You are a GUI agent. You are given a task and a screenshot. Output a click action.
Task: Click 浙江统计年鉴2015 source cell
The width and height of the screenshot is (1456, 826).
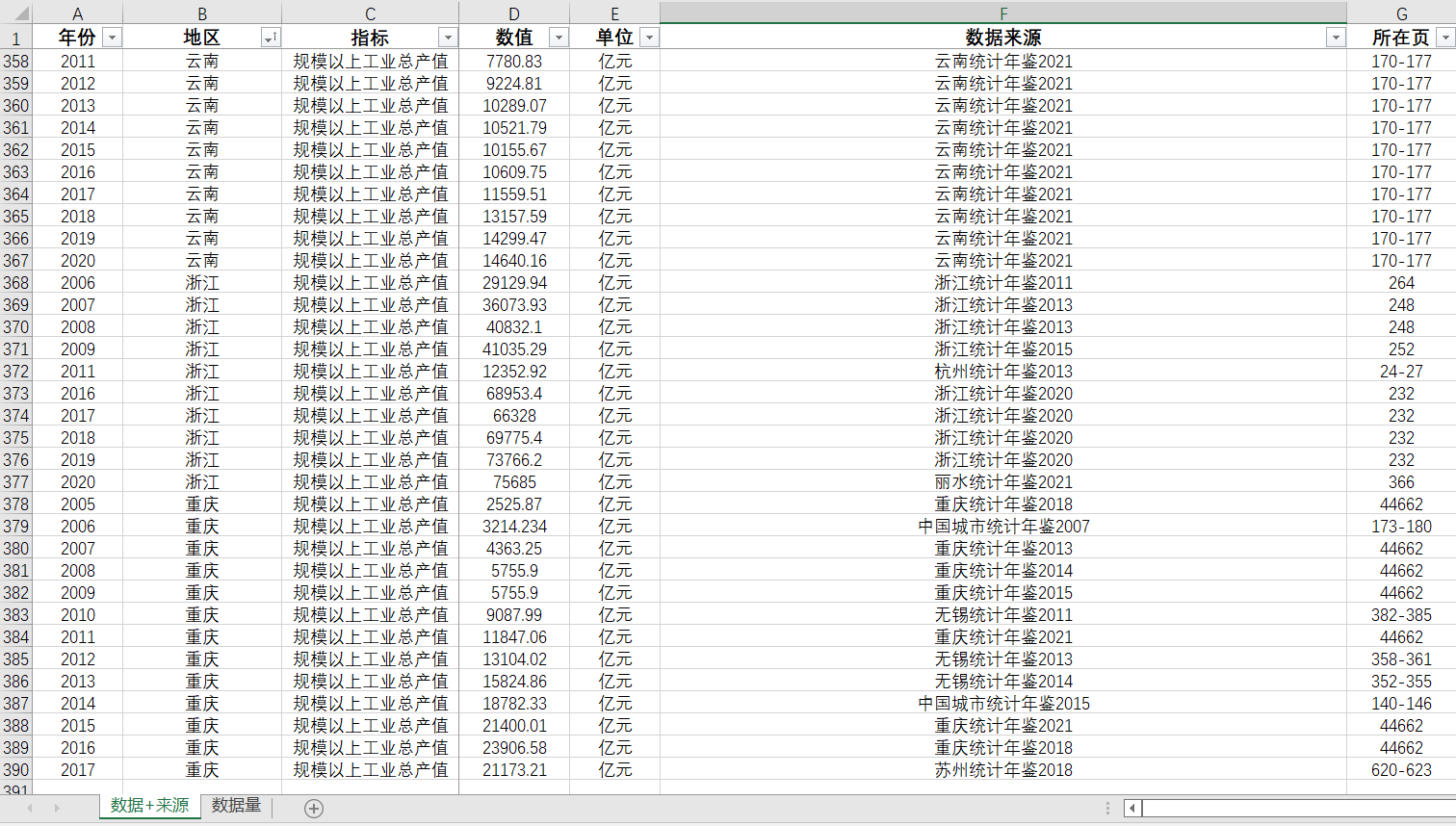[1003, 348]
